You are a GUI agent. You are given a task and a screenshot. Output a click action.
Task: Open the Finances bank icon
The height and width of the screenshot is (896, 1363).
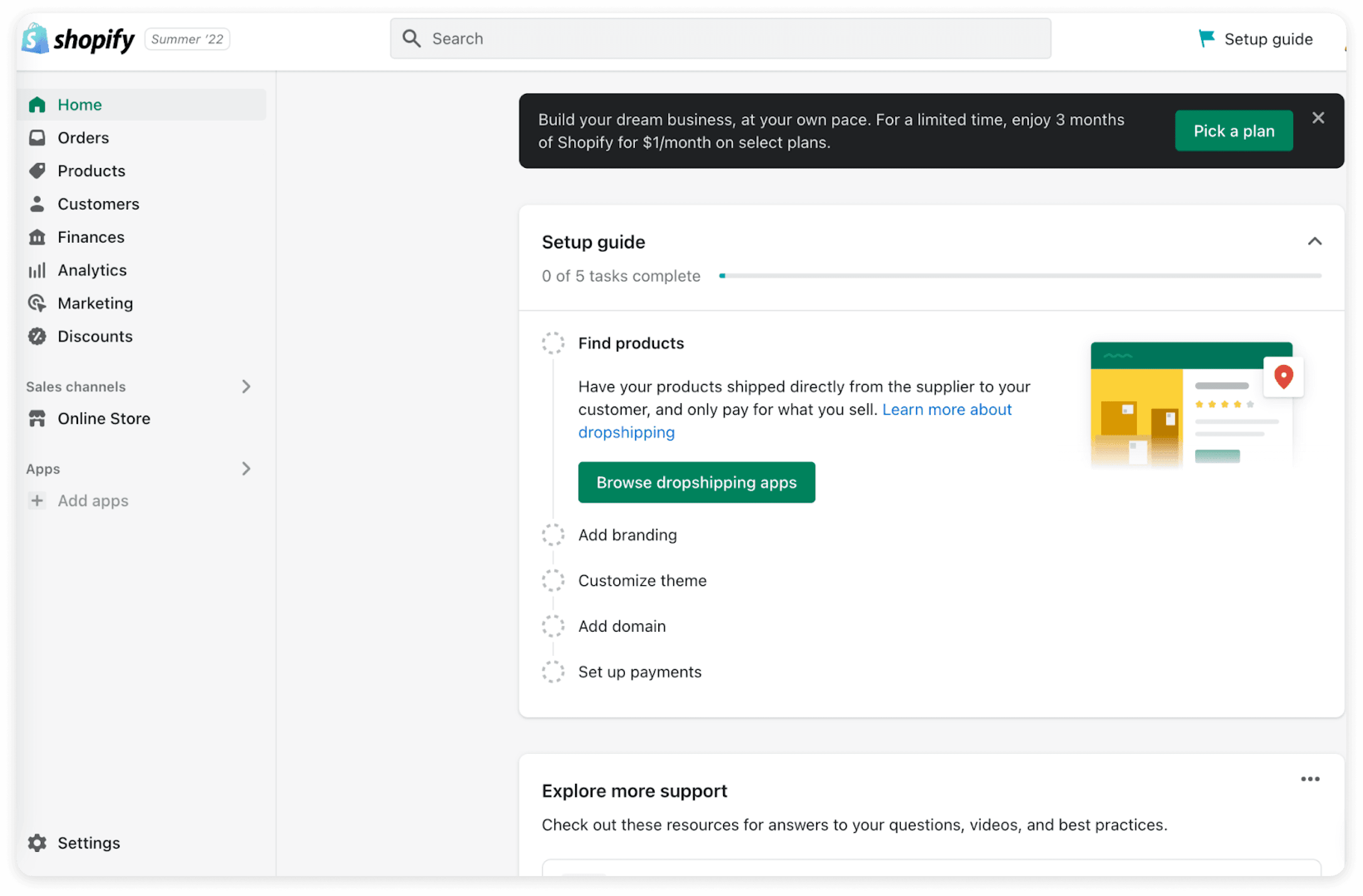pyautogui.click(x=37, y=237)
